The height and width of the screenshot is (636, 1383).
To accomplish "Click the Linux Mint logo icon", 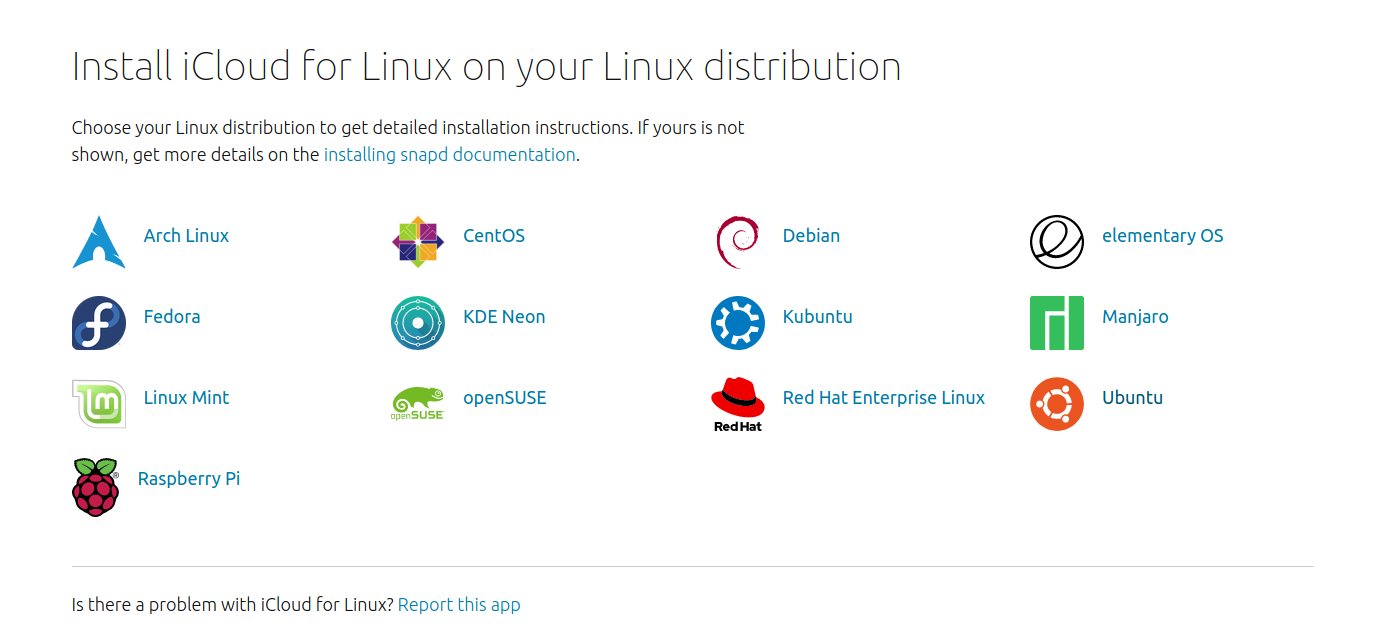I will click(x=99, y=404).
